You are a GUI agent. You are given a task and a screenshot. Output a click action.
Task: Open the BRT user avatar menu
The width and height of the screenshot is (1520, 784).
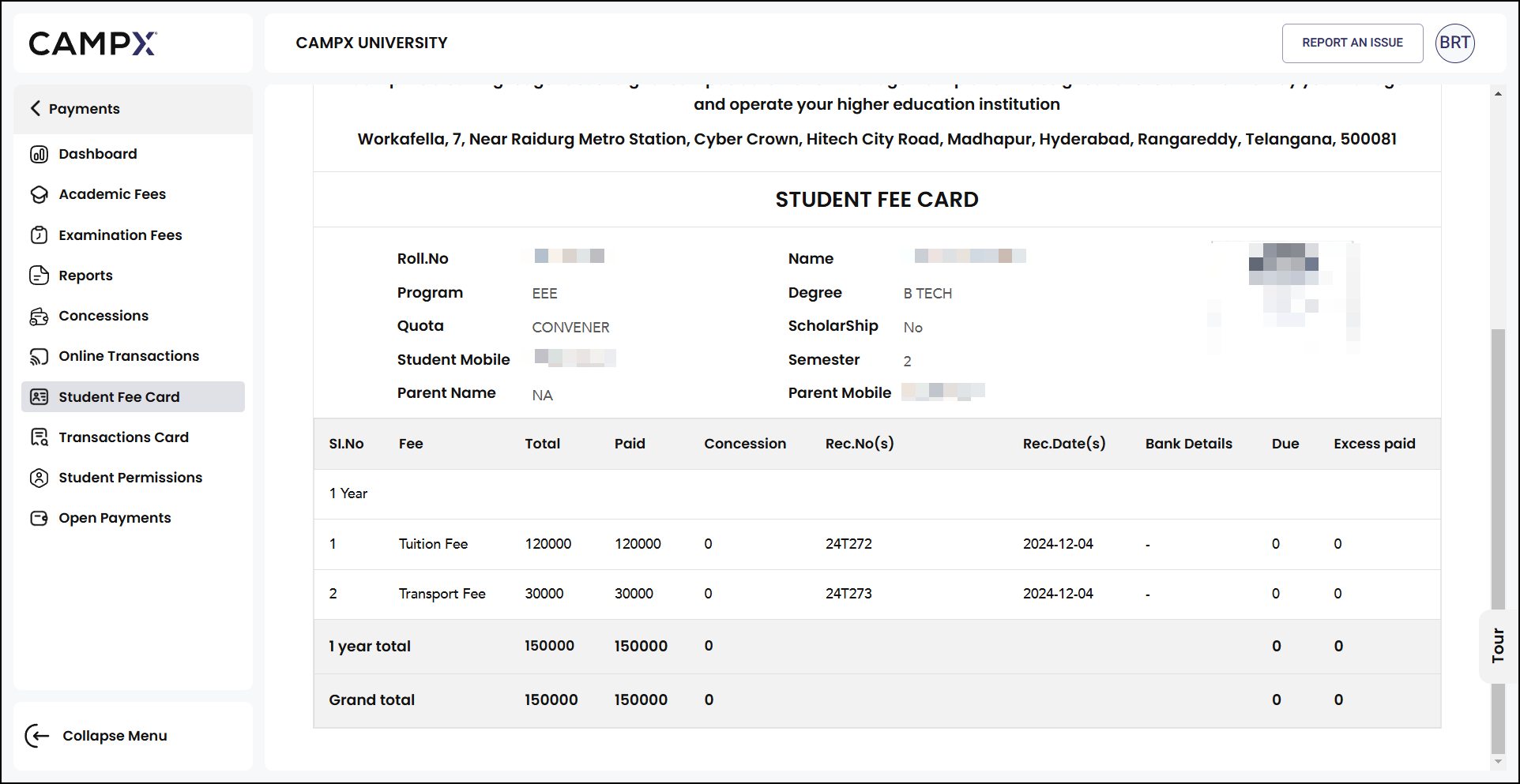[1454, 43]
